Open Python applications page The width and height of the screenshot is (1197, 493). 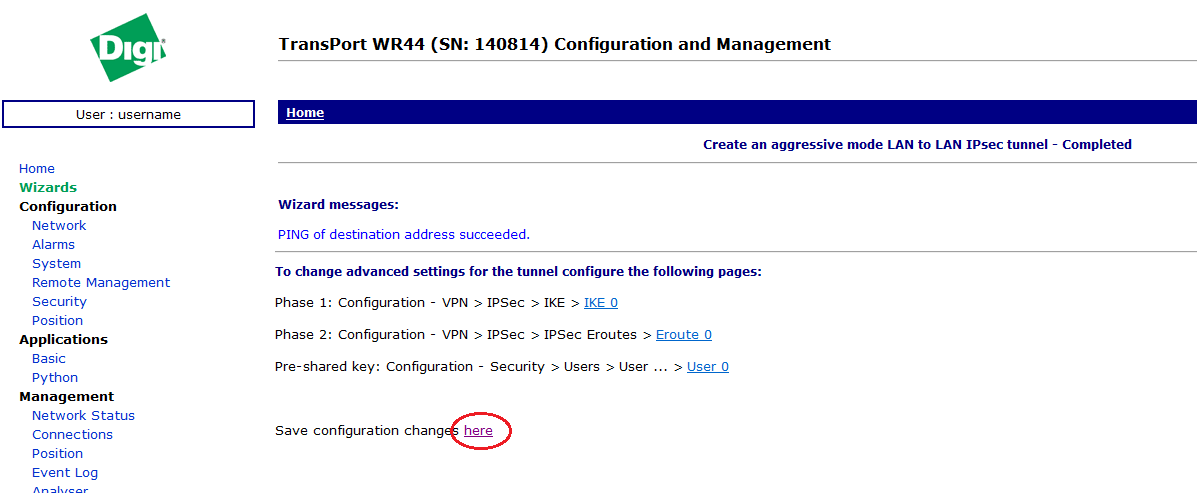tap(55, 378)
